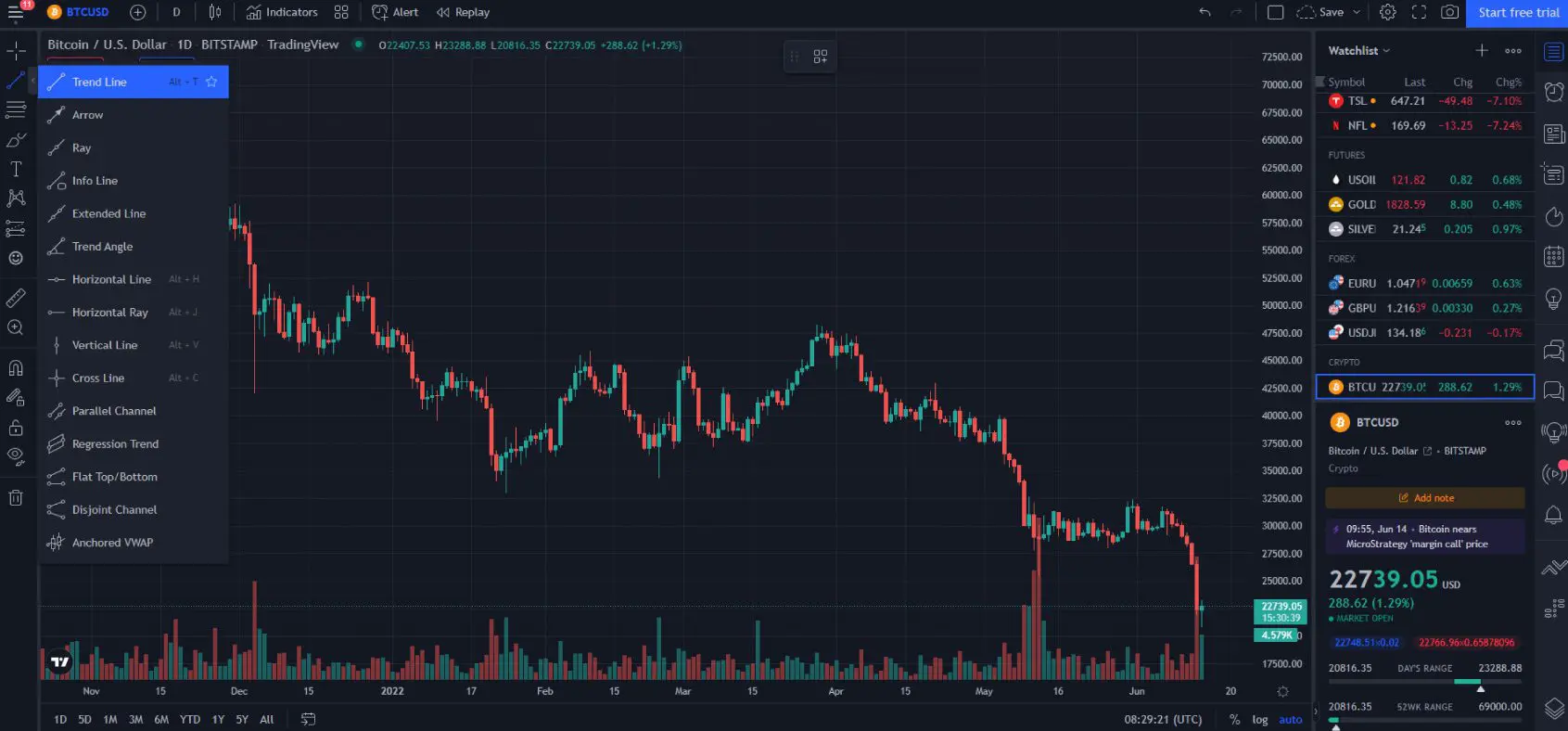Viewport: 1568px width, 731px height.
Task: Toggle Magnet mode
Action: click(x=16, y=368)
